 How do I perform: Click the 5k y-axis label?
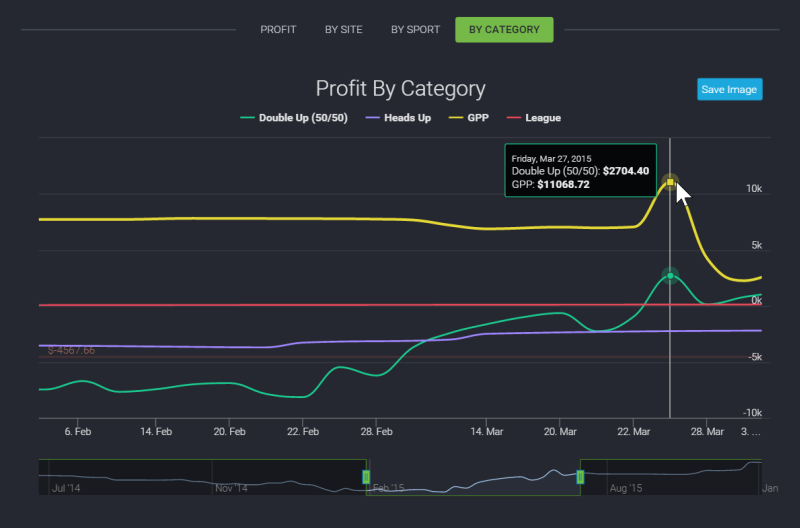click(757, 245)
